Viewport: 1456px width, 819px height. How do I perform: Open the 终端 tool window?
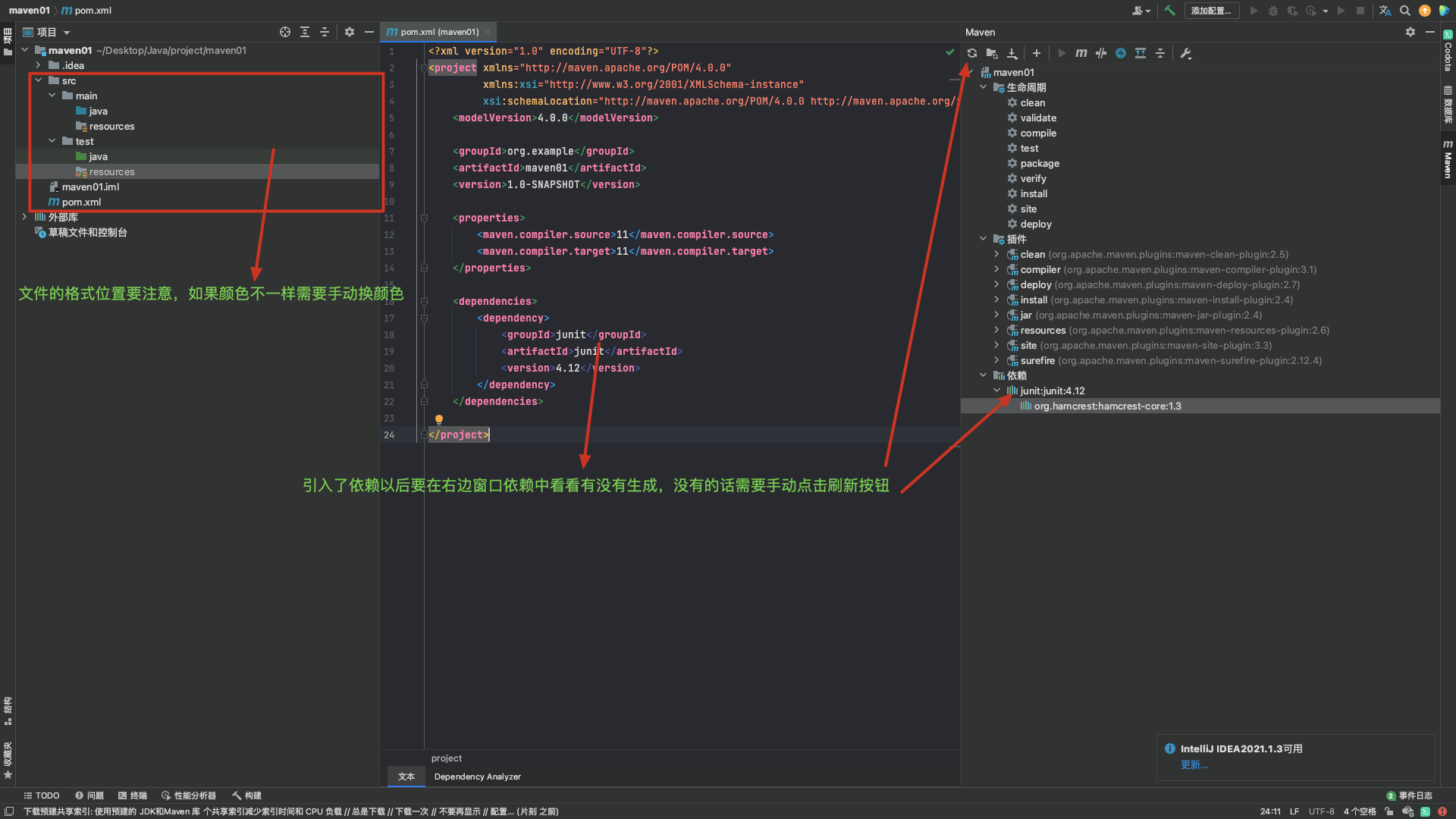tap(133, 795)
